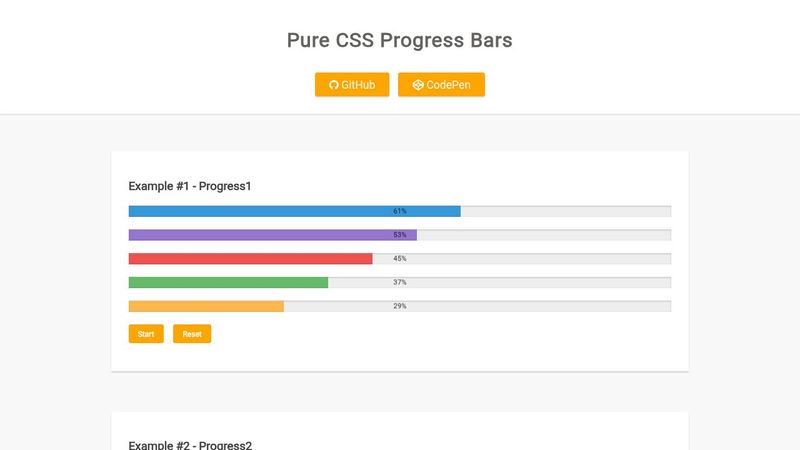Click the GitHub octocat icon
This screenshot has width=800, height=450.
(x=334, y=85)
